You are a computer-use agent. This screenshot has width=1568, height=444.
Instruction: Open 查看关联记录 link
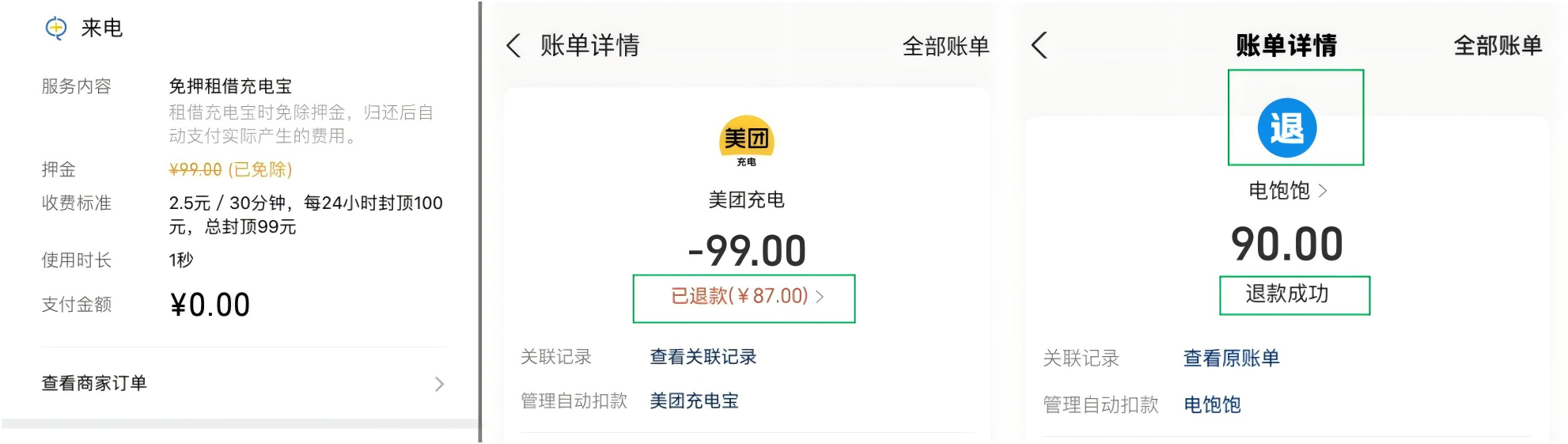point(703,357)
